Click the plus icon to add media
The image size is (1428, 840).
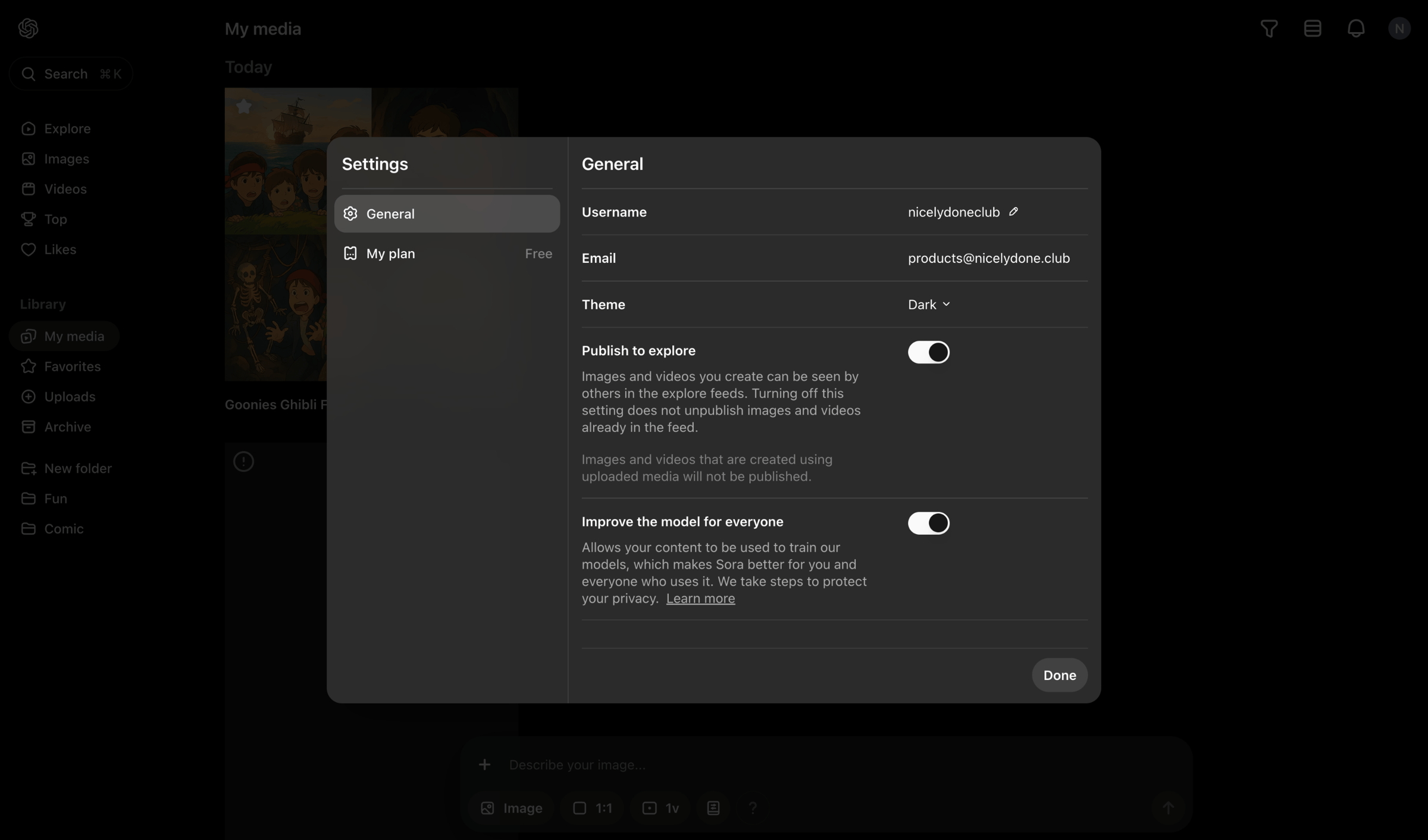pos(484,764)
